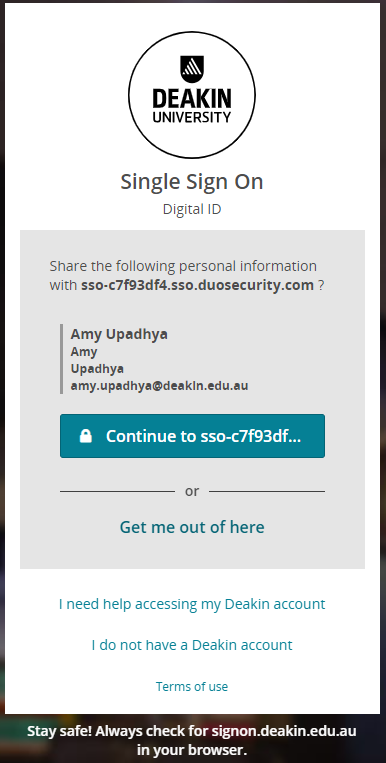Click the first name line "Amy"
This screenshot has height=763, width=386.
tap(84, 352)
